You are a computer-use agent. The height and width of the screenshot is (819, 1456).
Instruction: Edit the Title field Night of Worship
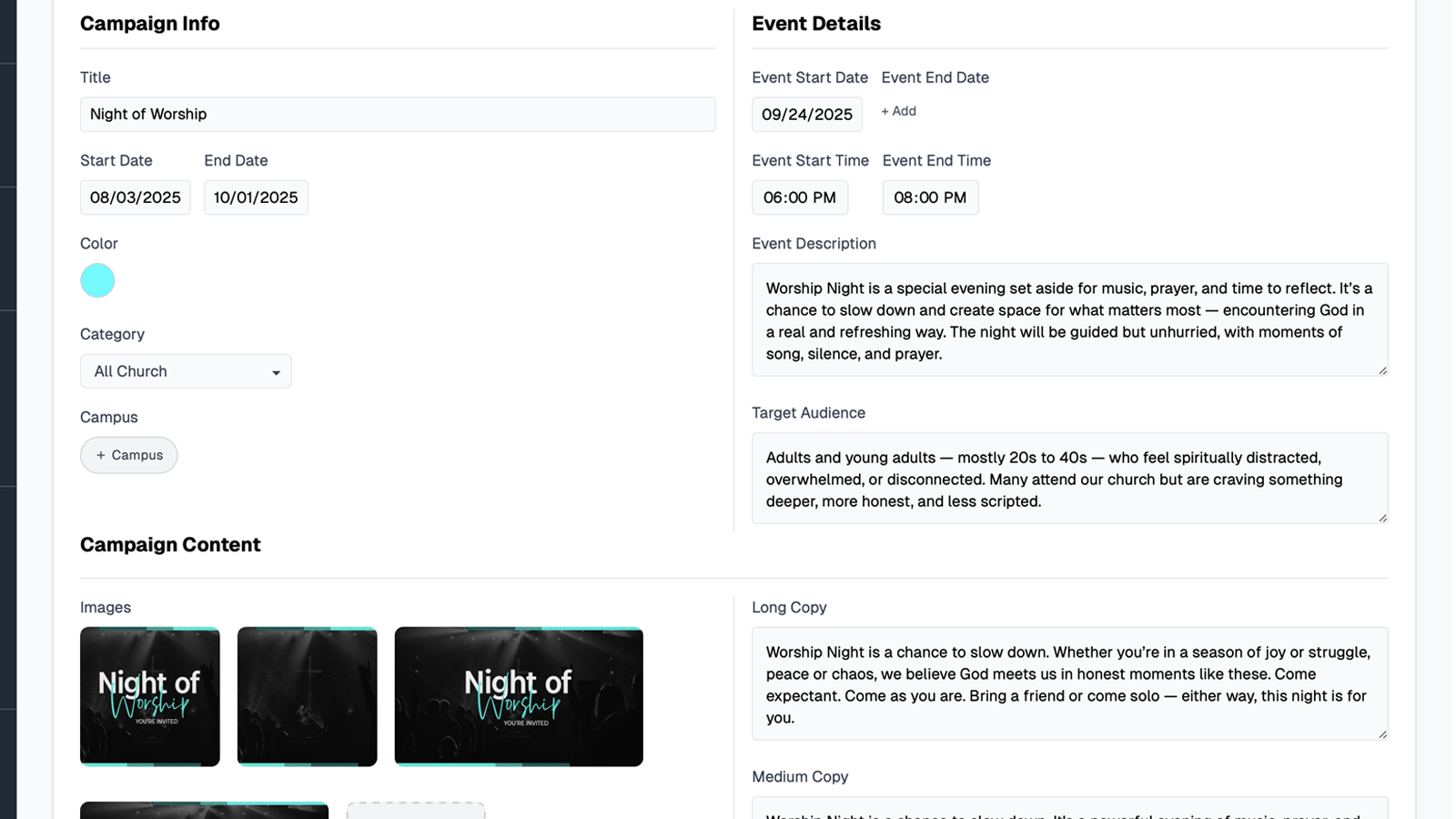click(397, 115)
